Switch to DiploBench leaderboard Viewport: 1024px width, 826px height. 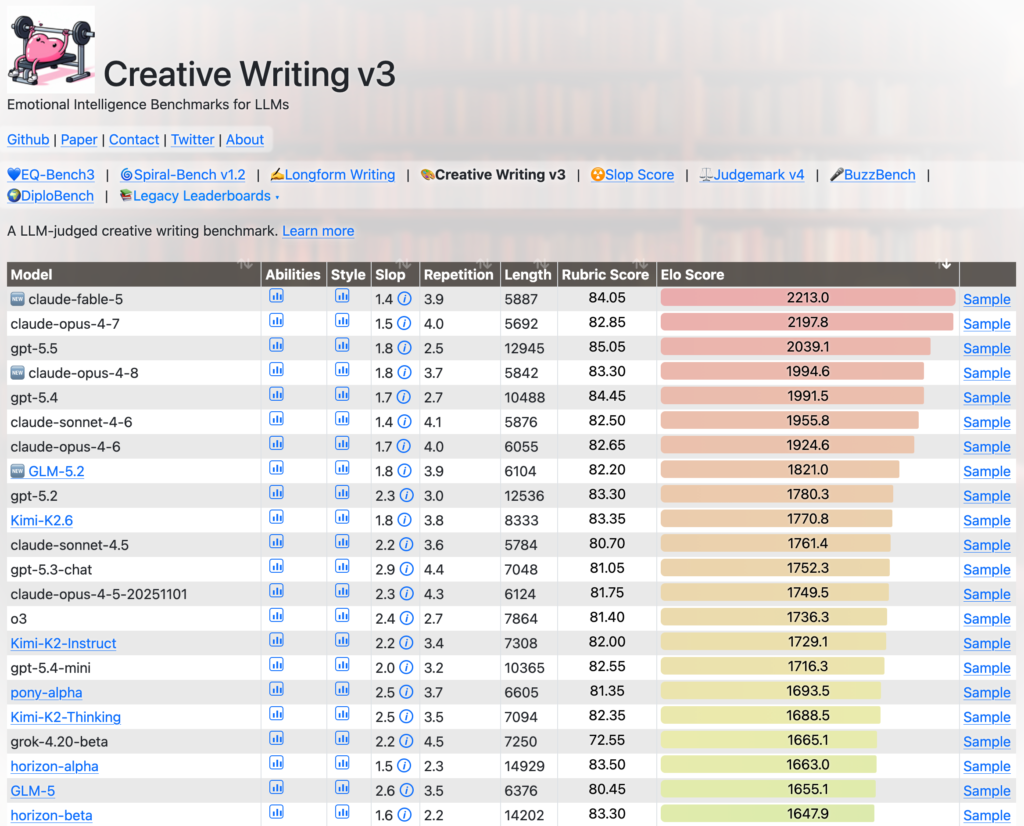50,196
